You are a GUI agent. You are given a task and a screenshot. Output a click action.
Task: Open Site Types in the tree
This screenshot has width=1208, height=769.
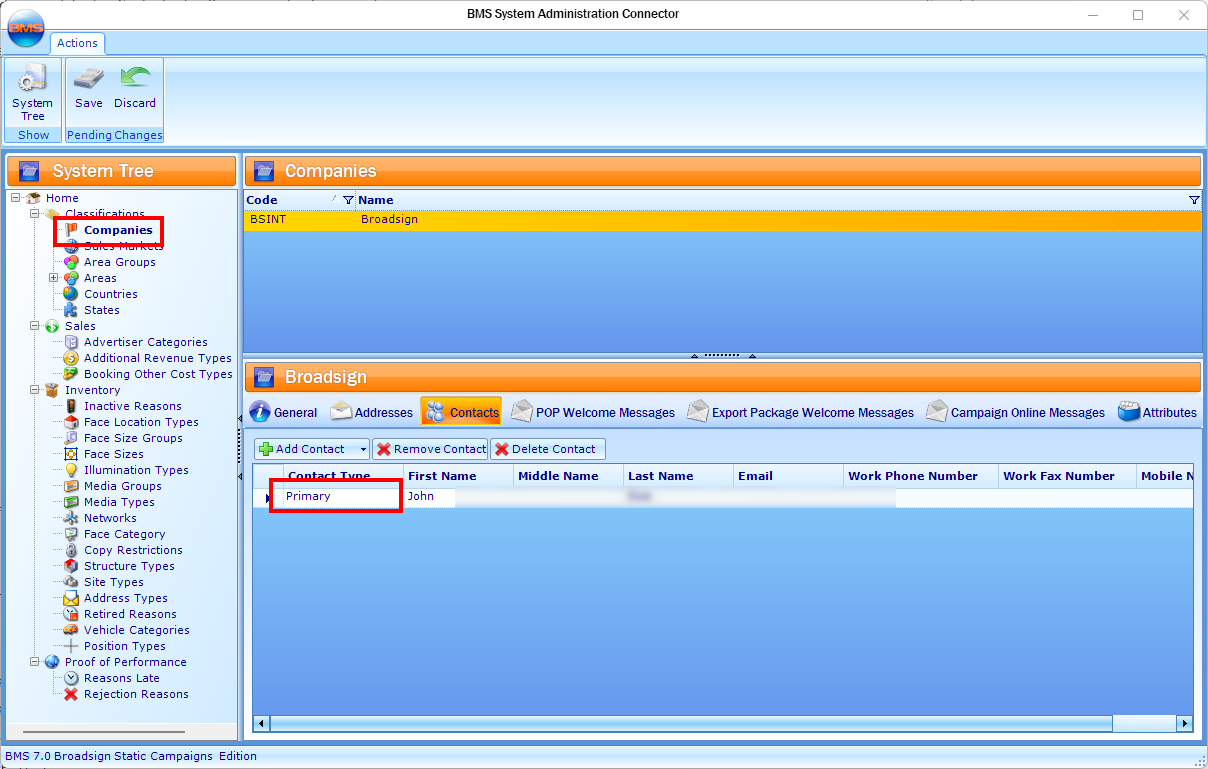coord(114,582)
